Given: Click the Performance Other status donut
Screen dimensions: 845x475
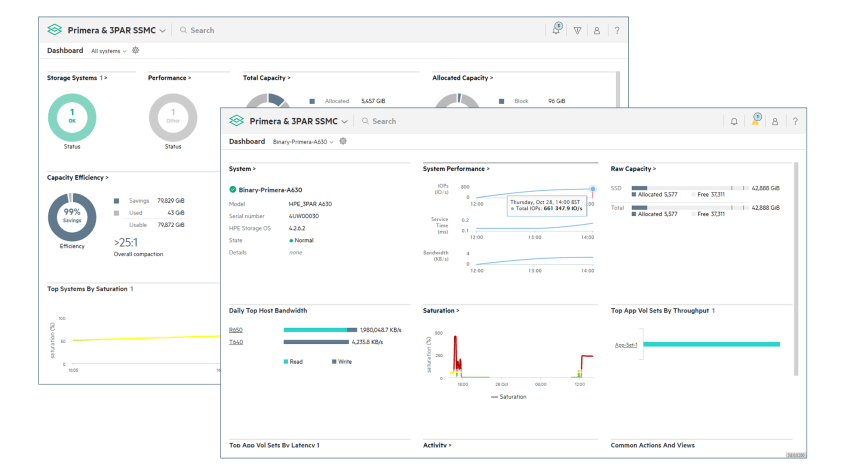Looking at the screenshot, I should click(x=173, y=118).
